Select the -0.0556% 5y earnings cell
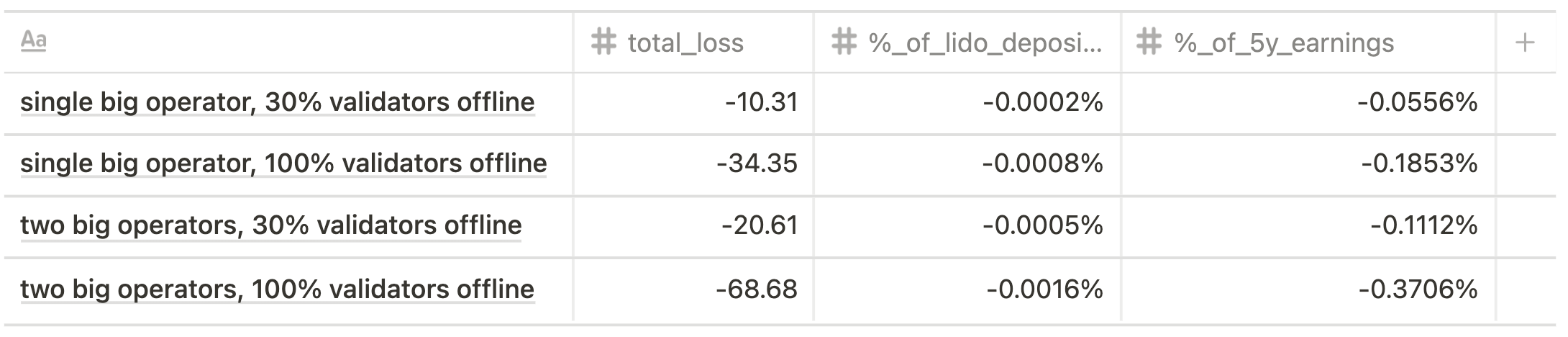Viewport: 1568px width, 337px height. 1308,103
